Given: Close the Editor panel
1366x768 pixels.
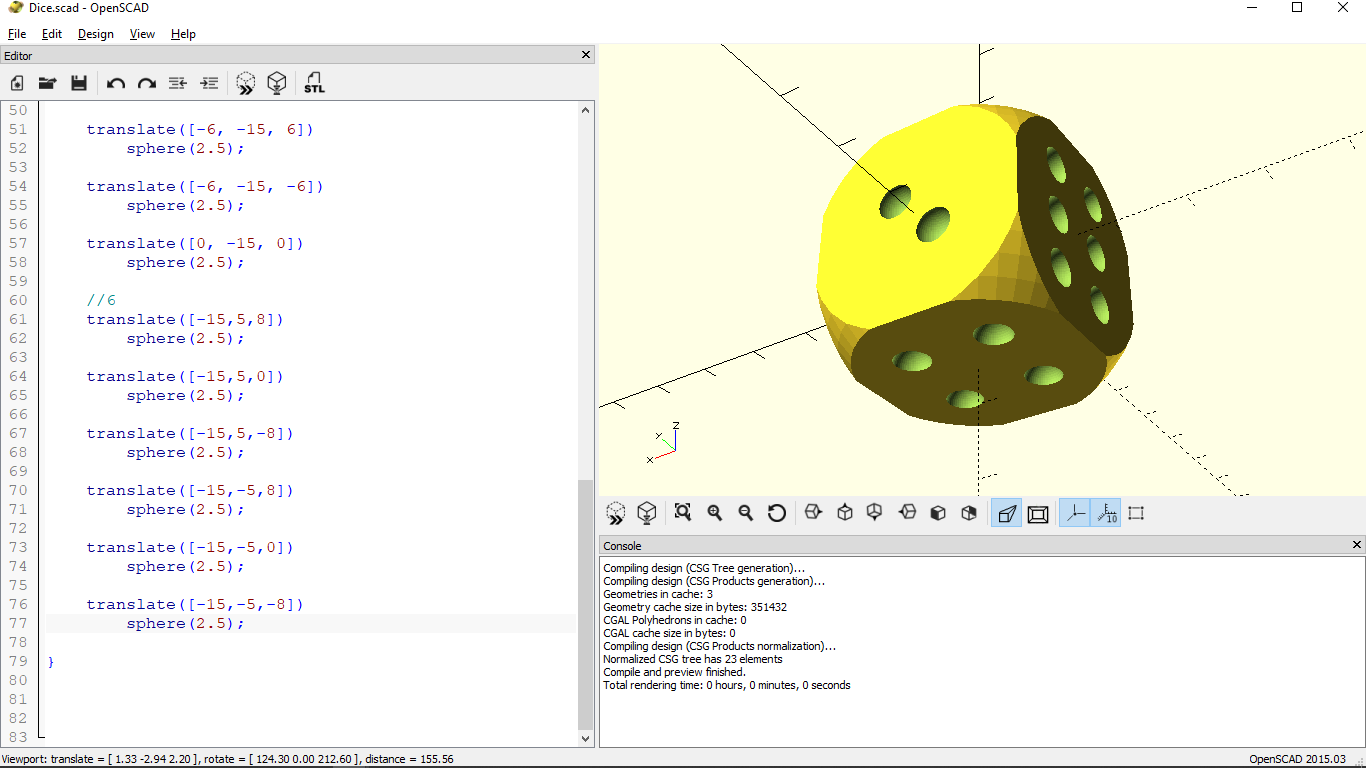Looking at the screenshot, I should [587, 55].
